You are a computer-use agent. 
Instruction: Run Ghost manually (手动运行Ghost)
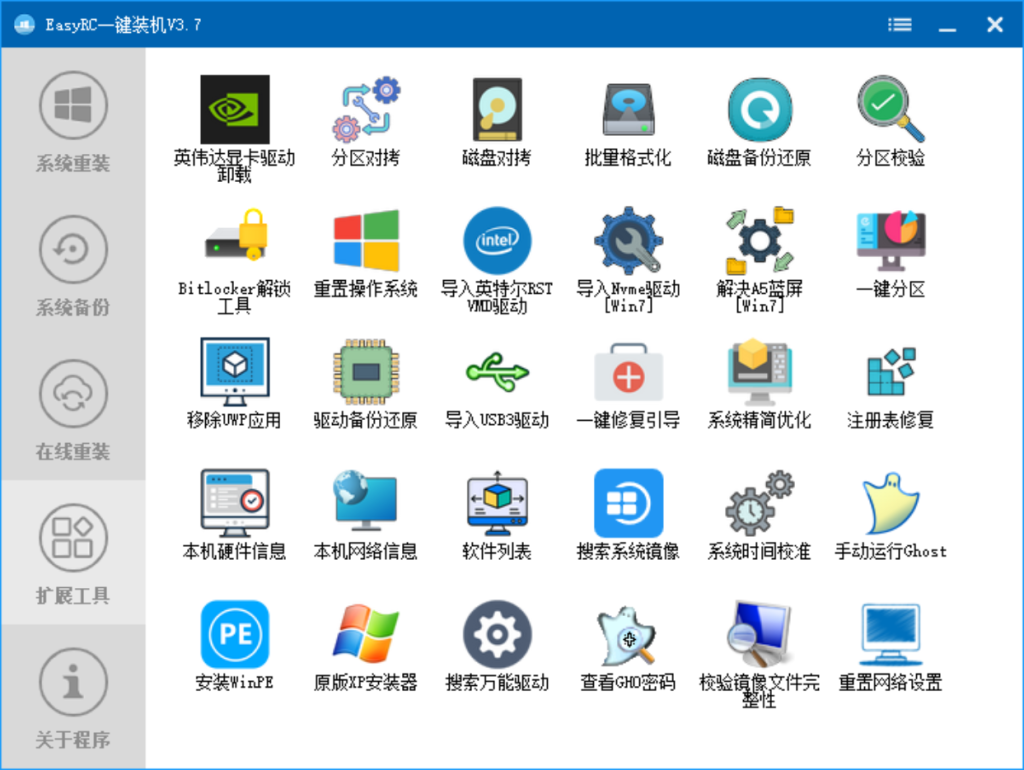pyautogui.click(x=889, y=505)
